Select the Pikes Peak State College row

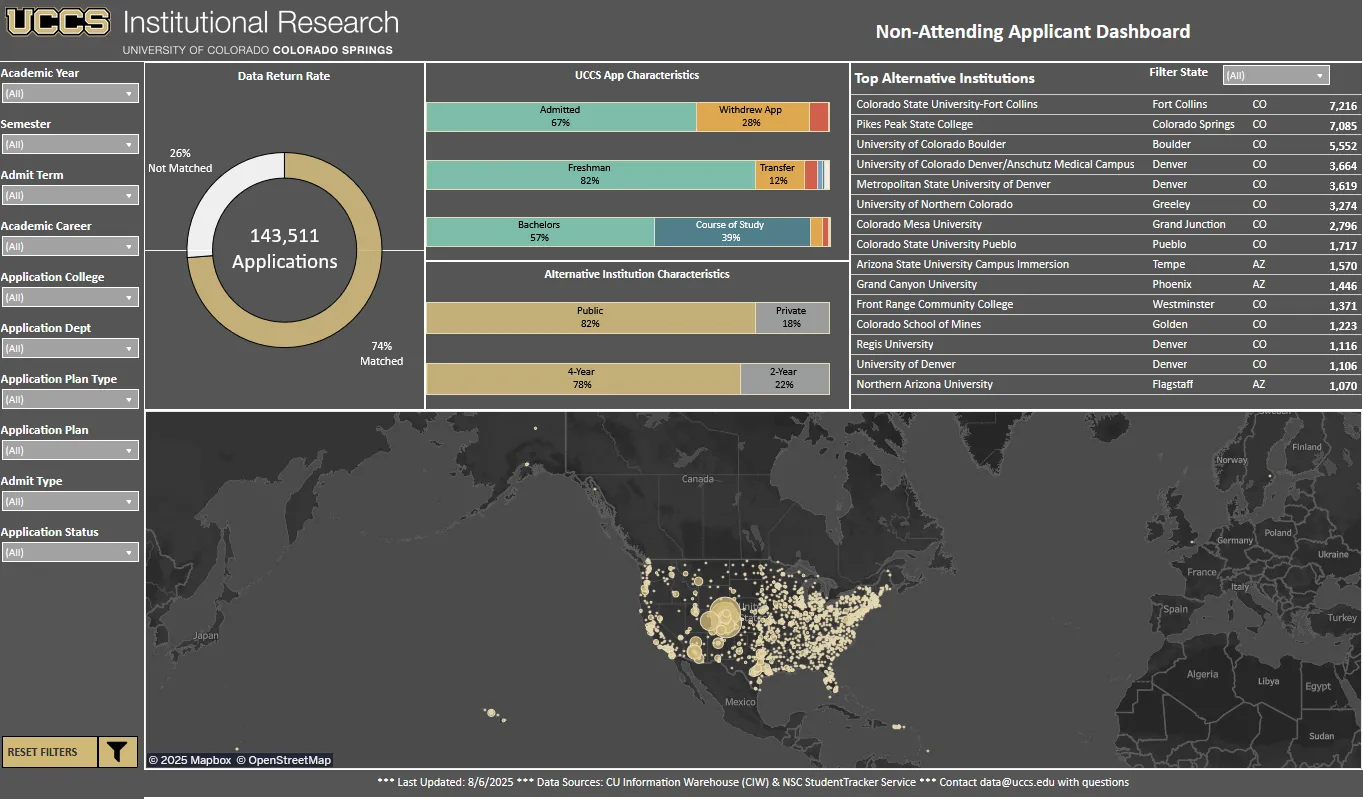(x=1106, y=125)
